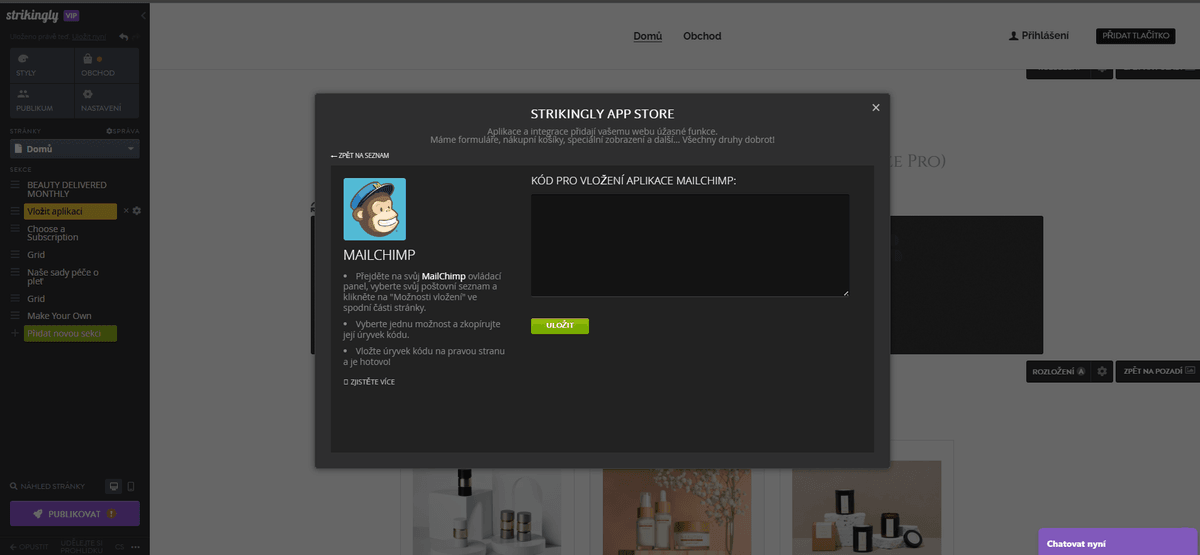Open the 'Zjistěte více' link
Screen dimensions: 1200x555
pos(369,382)
